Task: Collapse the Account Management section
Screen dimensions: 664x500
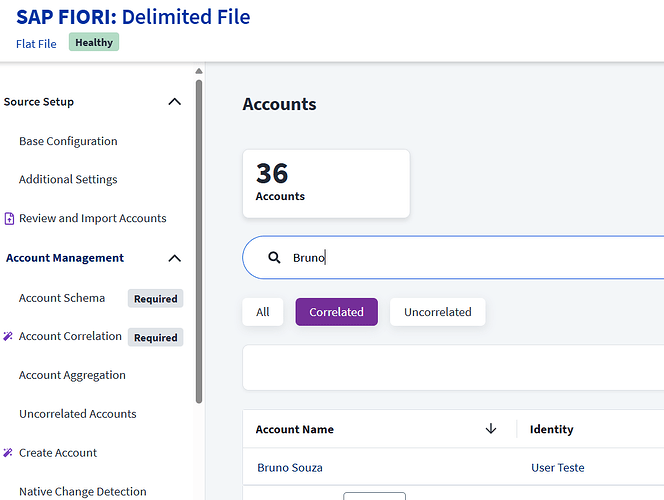Action: pos(175,258)
